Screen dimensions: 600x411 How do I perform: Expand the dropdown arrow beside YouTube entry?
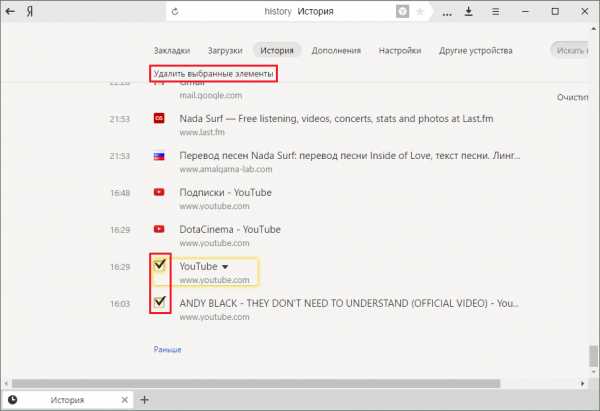(225, 267)
